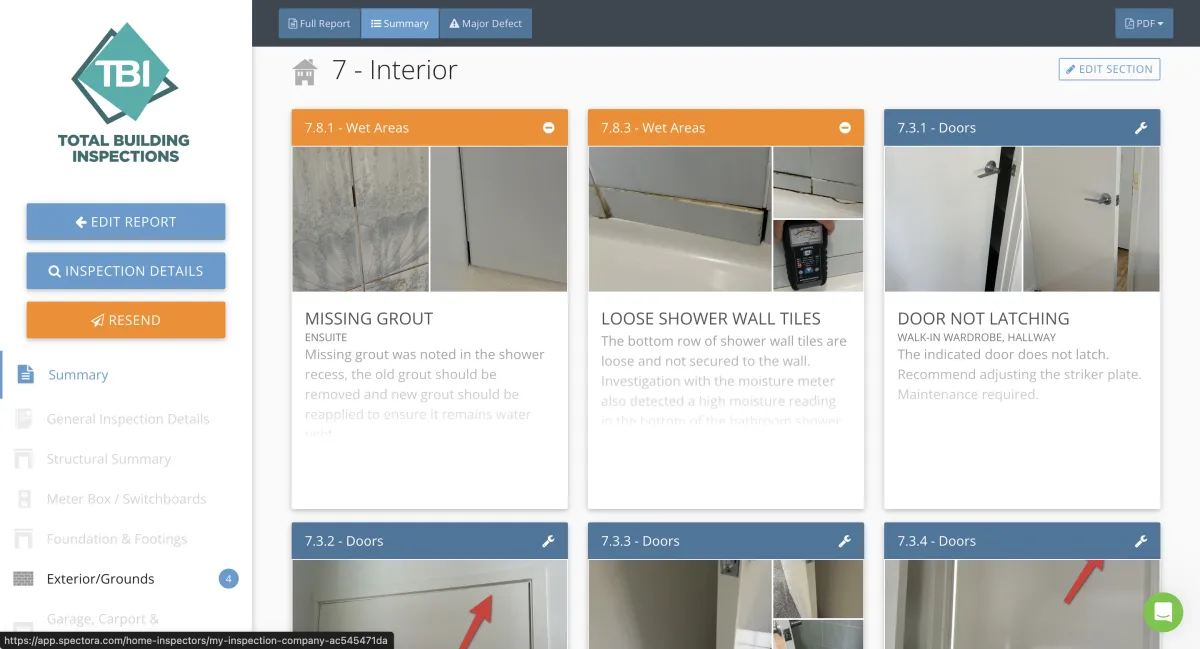
Task: Open the Door Not Latching lever handle photo
Action: click(1092, 219)
